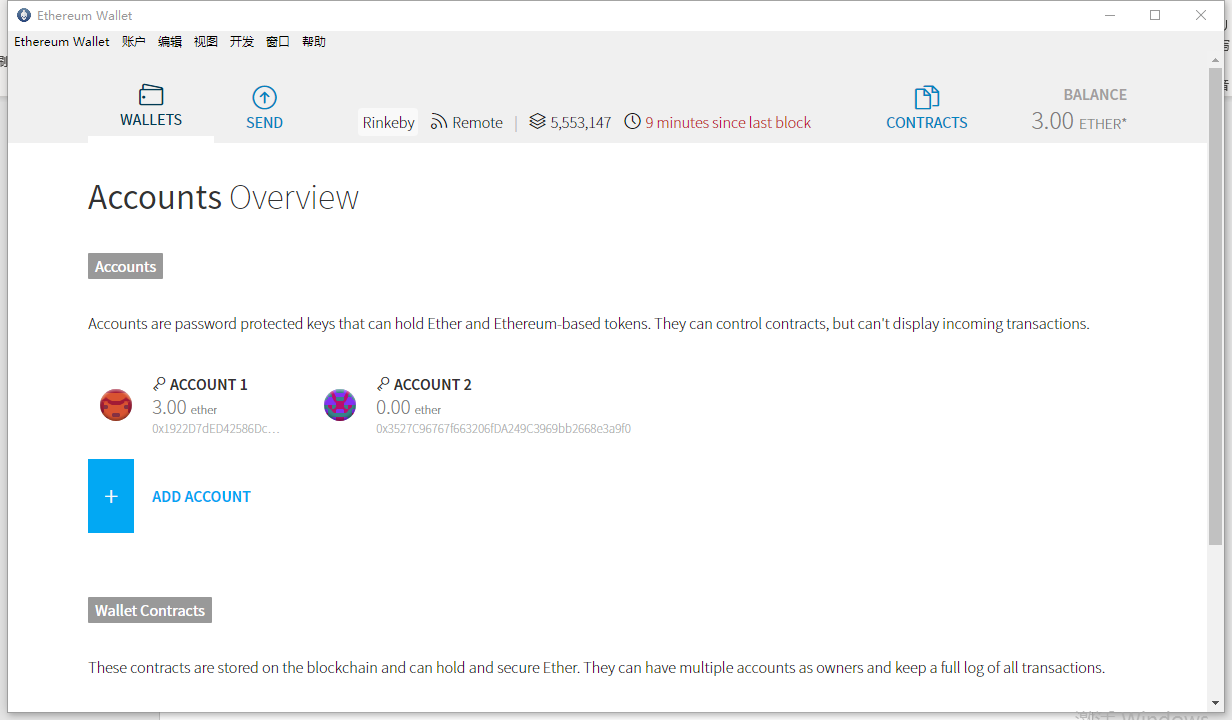The image size is (1232, 720).
Task: Click the blue plus add account icon
Action: pos(111,496)
